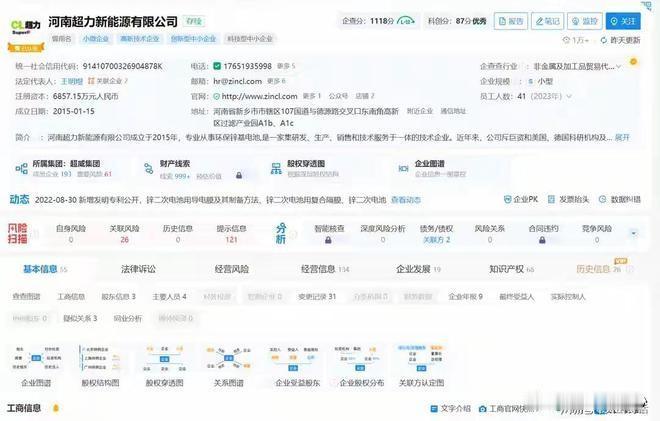Select 企业年报 9 sub-tab

pos(465,297)
